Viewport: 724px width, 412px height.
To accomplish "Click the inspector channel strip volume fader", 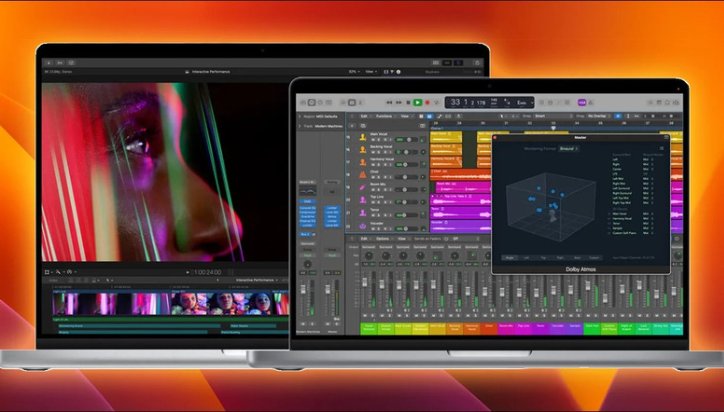I will pyautogui.click(x=303, y=289).
